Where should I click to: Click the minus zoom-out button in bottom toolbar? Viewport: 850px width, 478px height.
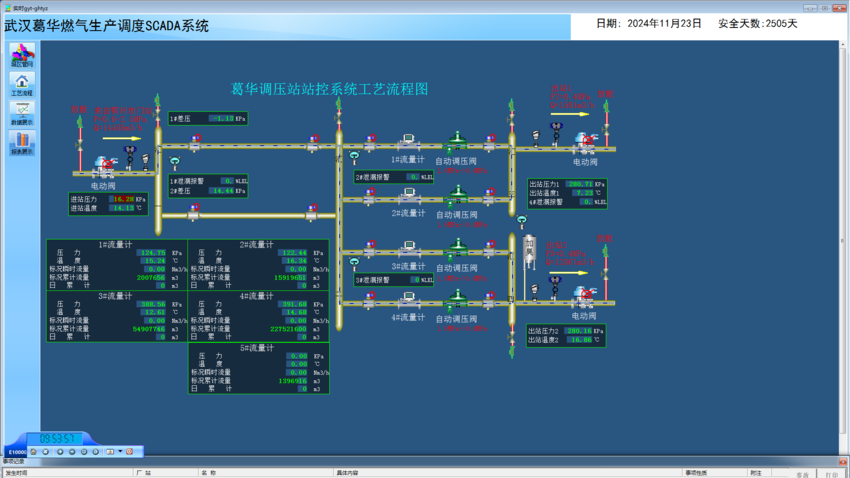coord(72,452)
